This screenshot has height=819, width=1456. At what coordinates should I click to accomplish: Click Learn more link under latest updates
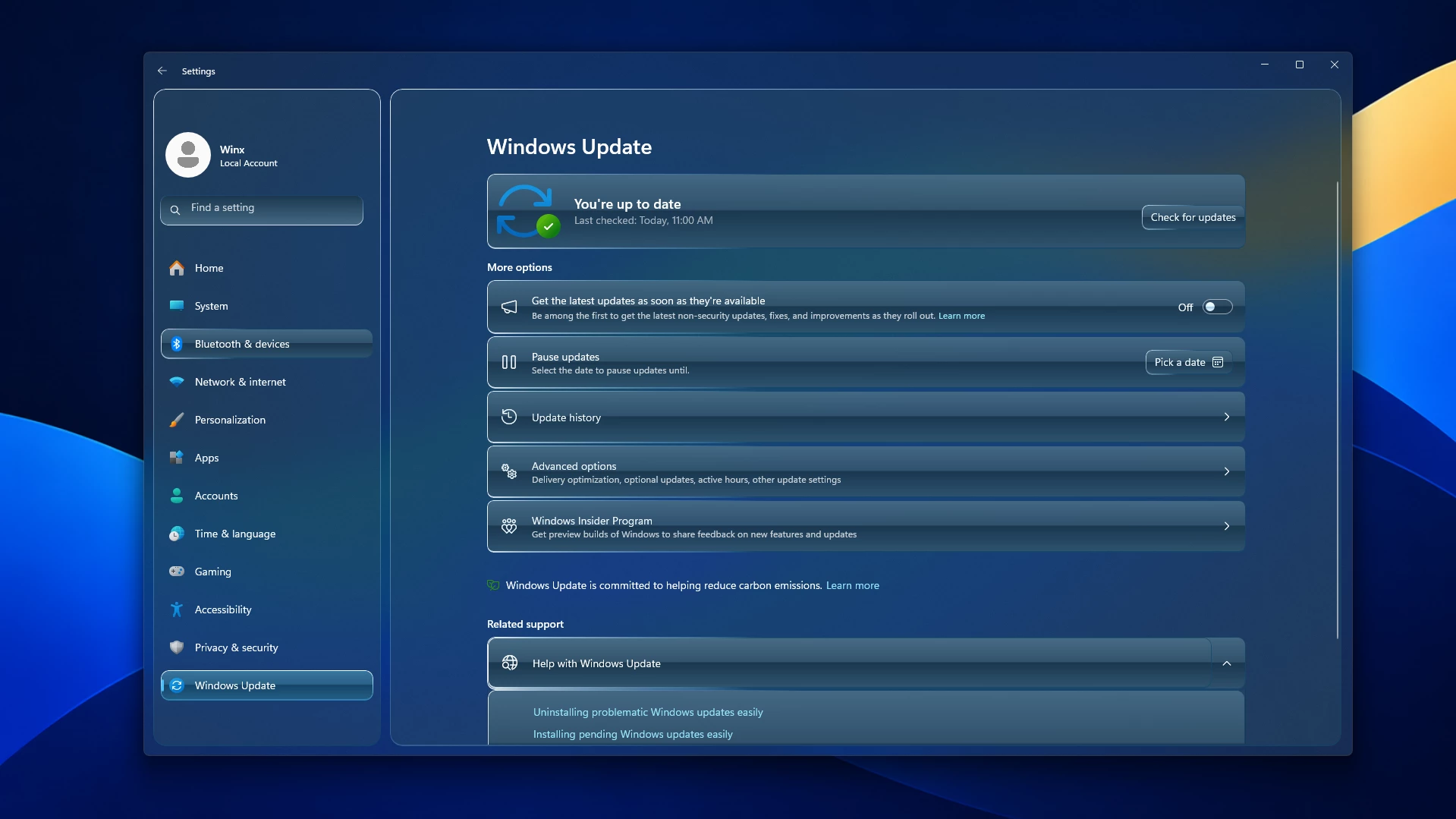pos(961,316)
